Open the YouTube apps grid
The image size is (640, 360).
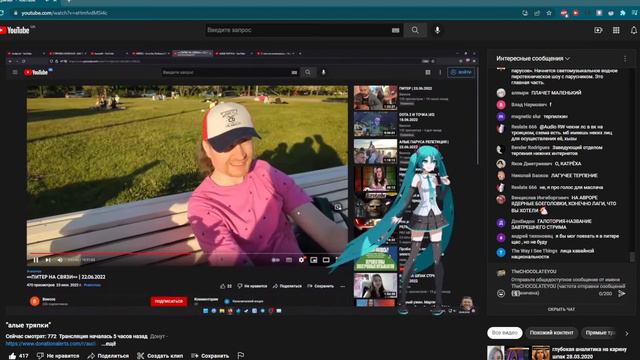coord(616,30)
